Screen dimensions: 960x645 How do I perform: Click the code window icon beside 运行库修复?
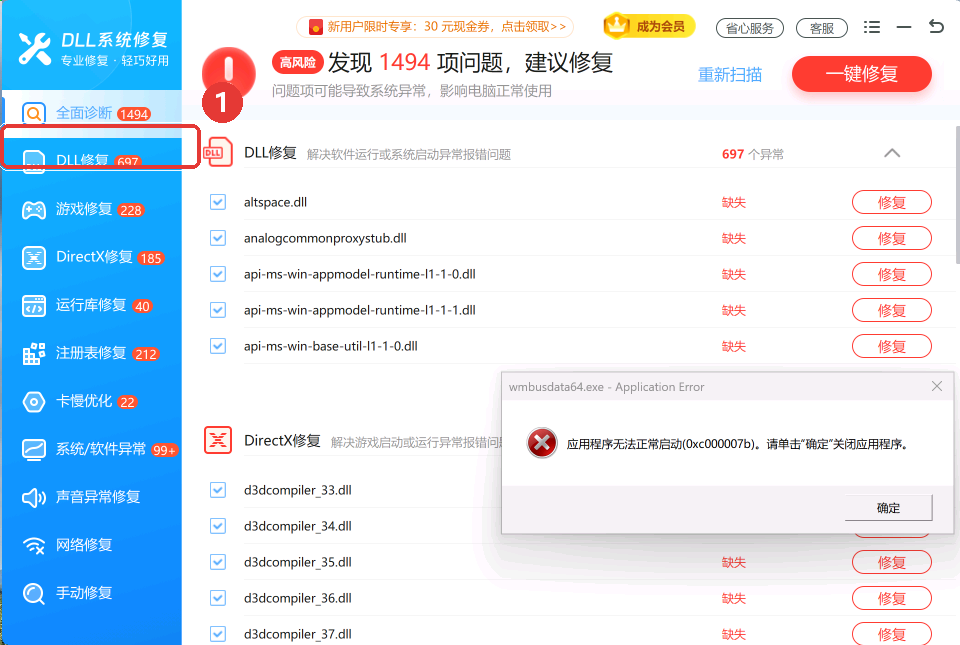(x=34, y=305)
